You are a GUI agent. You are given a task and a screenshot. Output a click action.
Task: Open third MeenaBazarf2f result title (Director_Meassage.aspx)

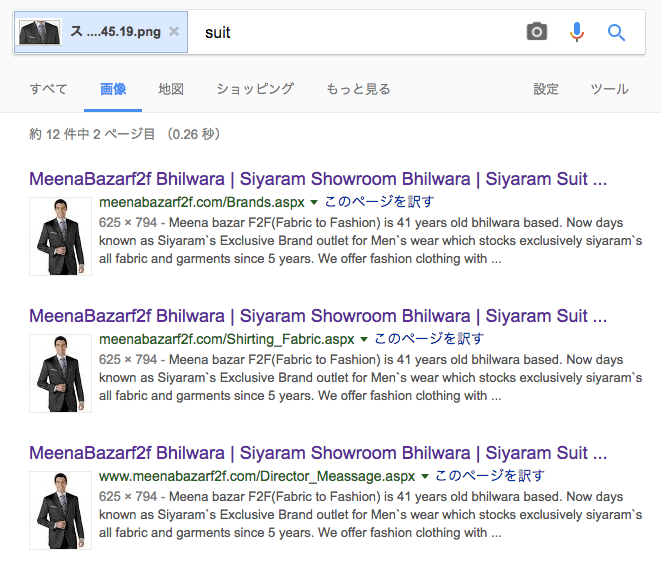point(318,453)
